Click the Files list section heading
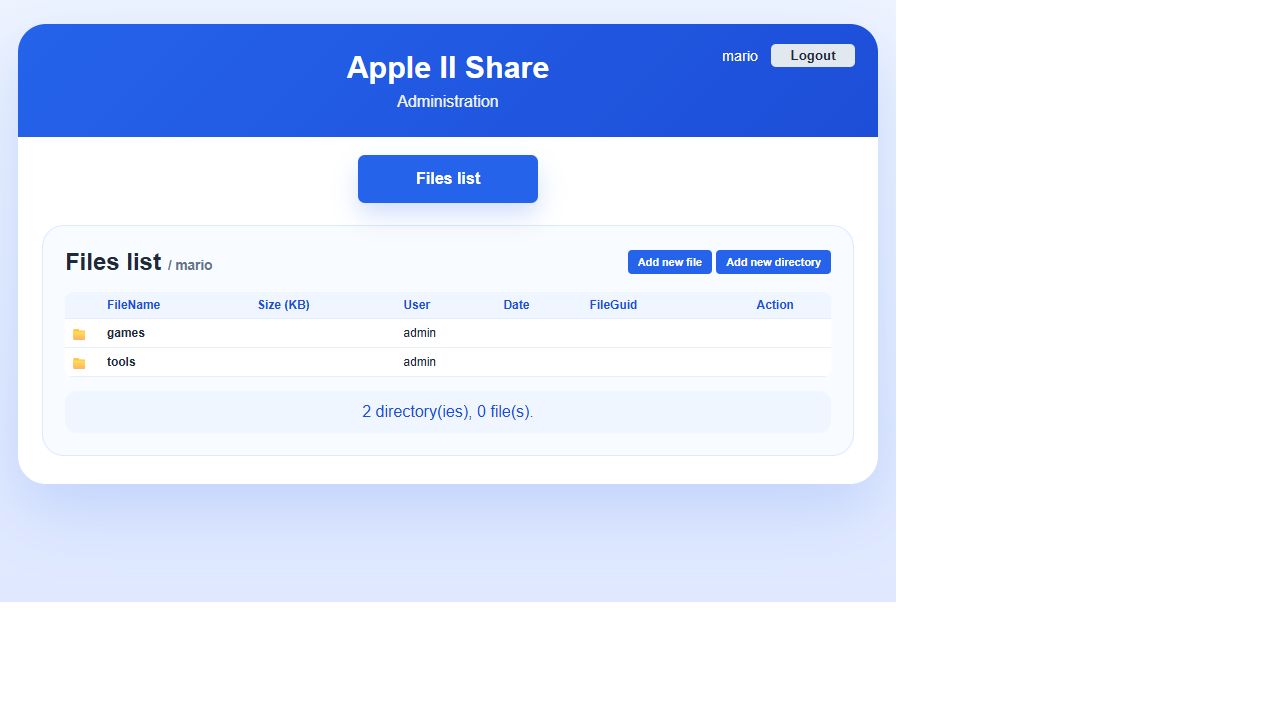Screen dimensions: 1280x720 tap(113, 262)
